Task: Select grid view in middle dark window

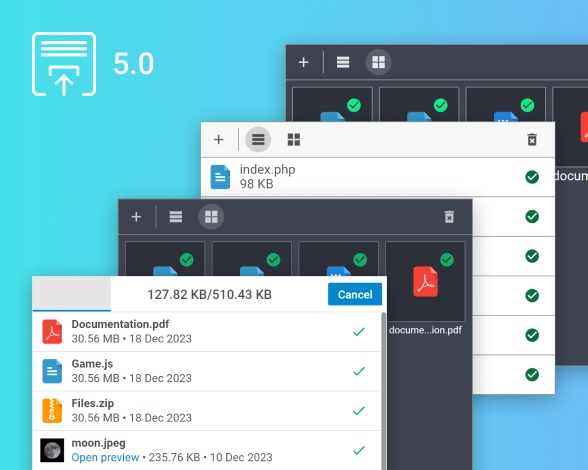Action: pyautogui.click(x=211, y=217)
